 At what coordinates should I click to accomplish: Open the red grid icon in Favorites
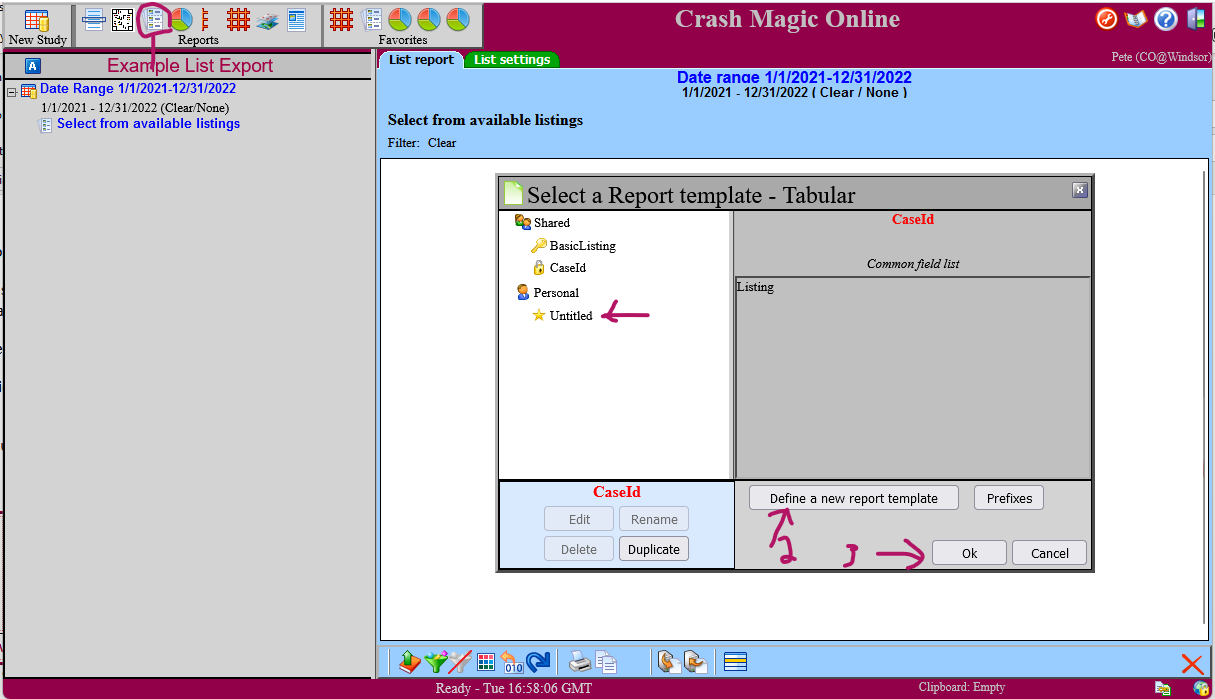coord(341,19)
